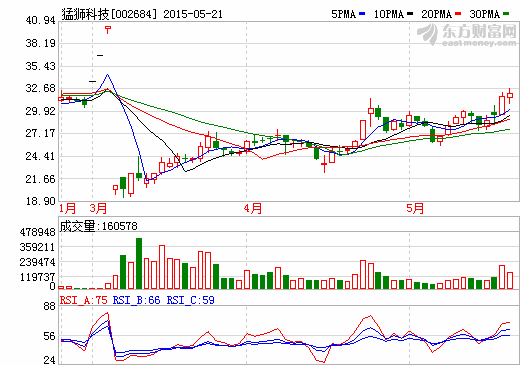Screen dimensions: 520x365
Task: Click the RSI_A:75 indicator label
Action: coord(83,300)
